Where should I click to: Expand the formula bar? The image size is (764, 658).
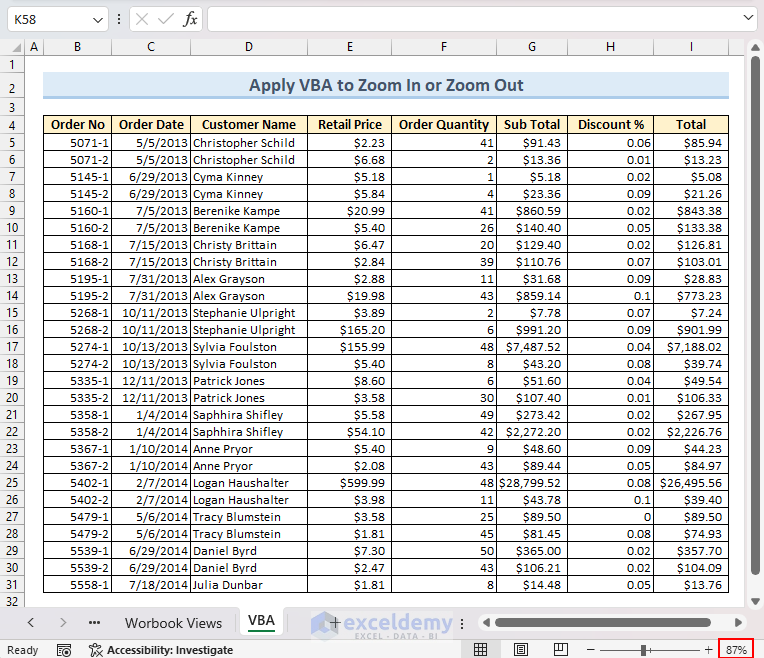[749, 19]
